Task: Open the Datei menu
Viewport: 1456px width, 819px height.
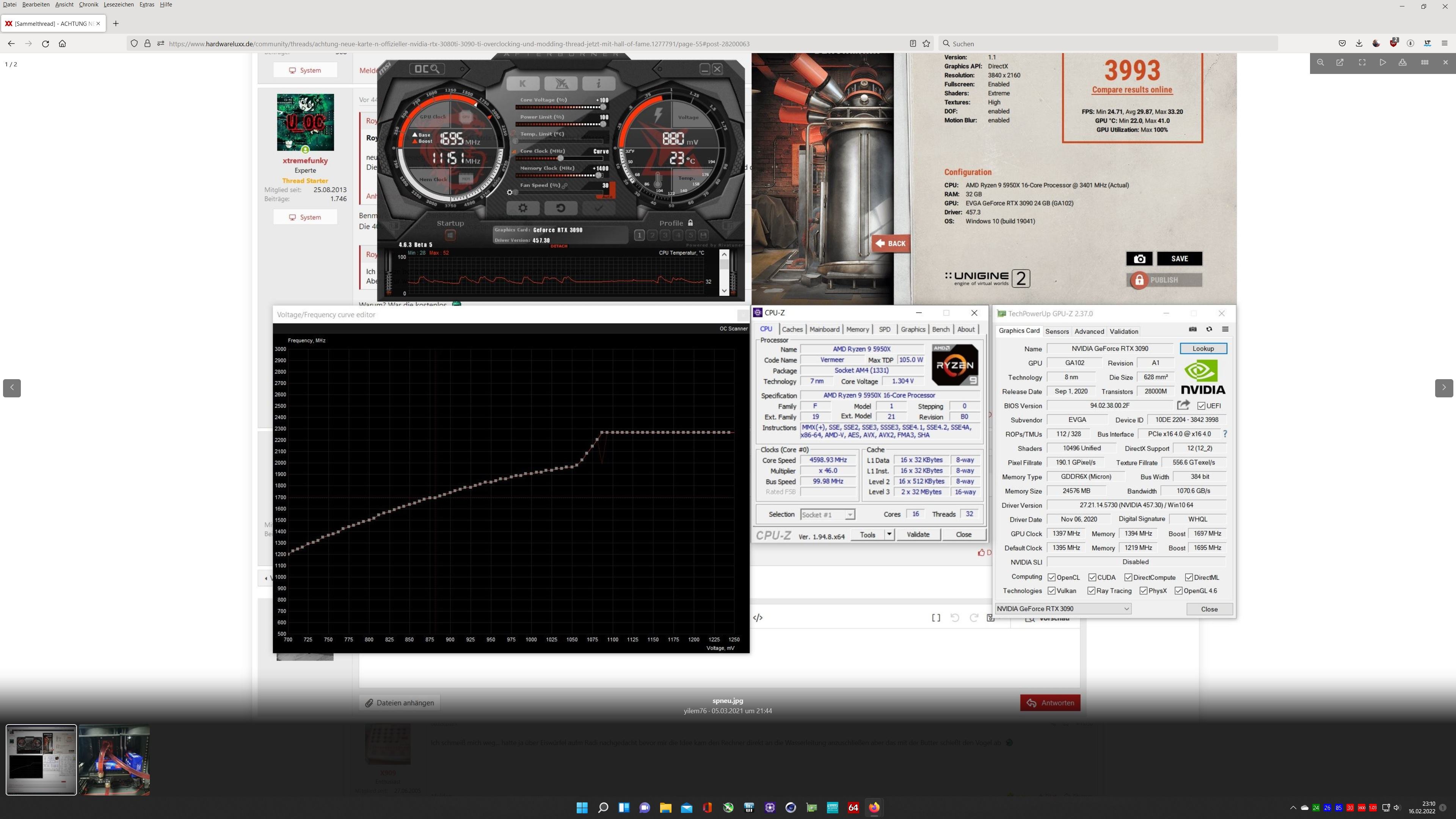Action: [9, 5]
